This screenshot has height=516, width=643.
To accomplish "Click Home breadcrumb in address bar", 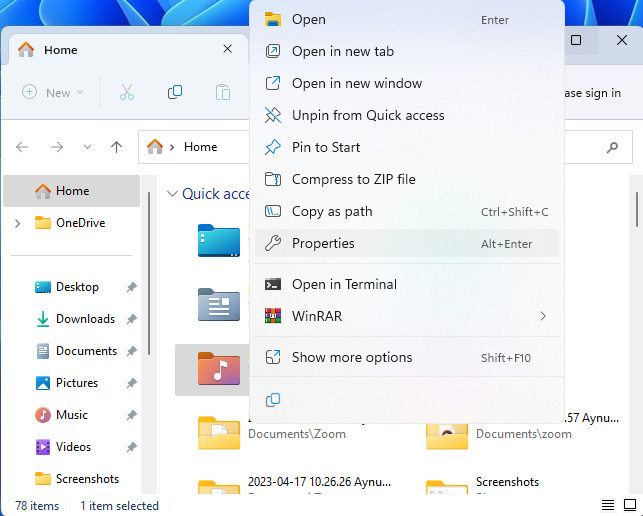I will click(201, 147).
